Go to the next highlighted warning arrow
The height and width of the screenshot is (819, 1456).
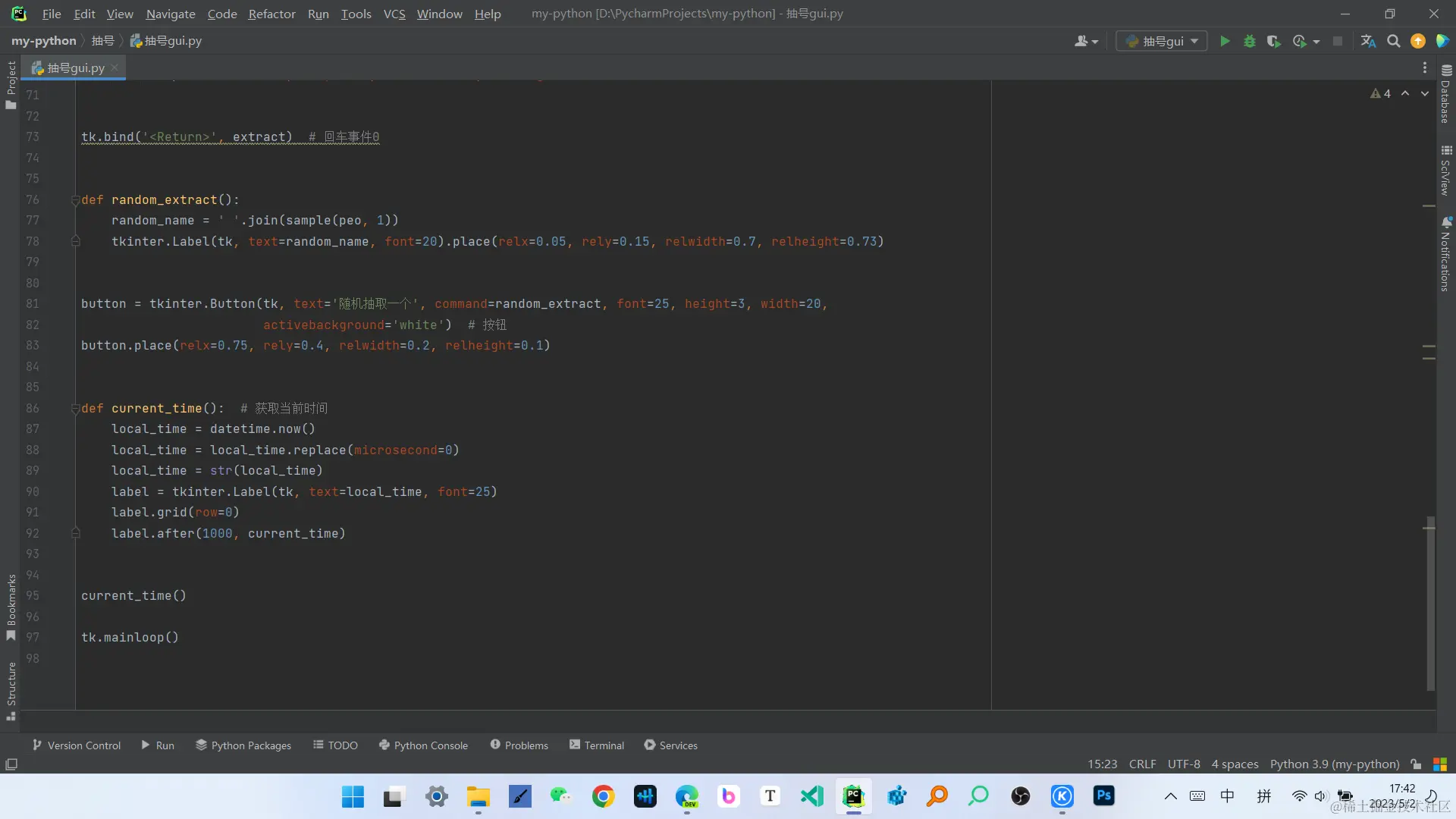1425,93
